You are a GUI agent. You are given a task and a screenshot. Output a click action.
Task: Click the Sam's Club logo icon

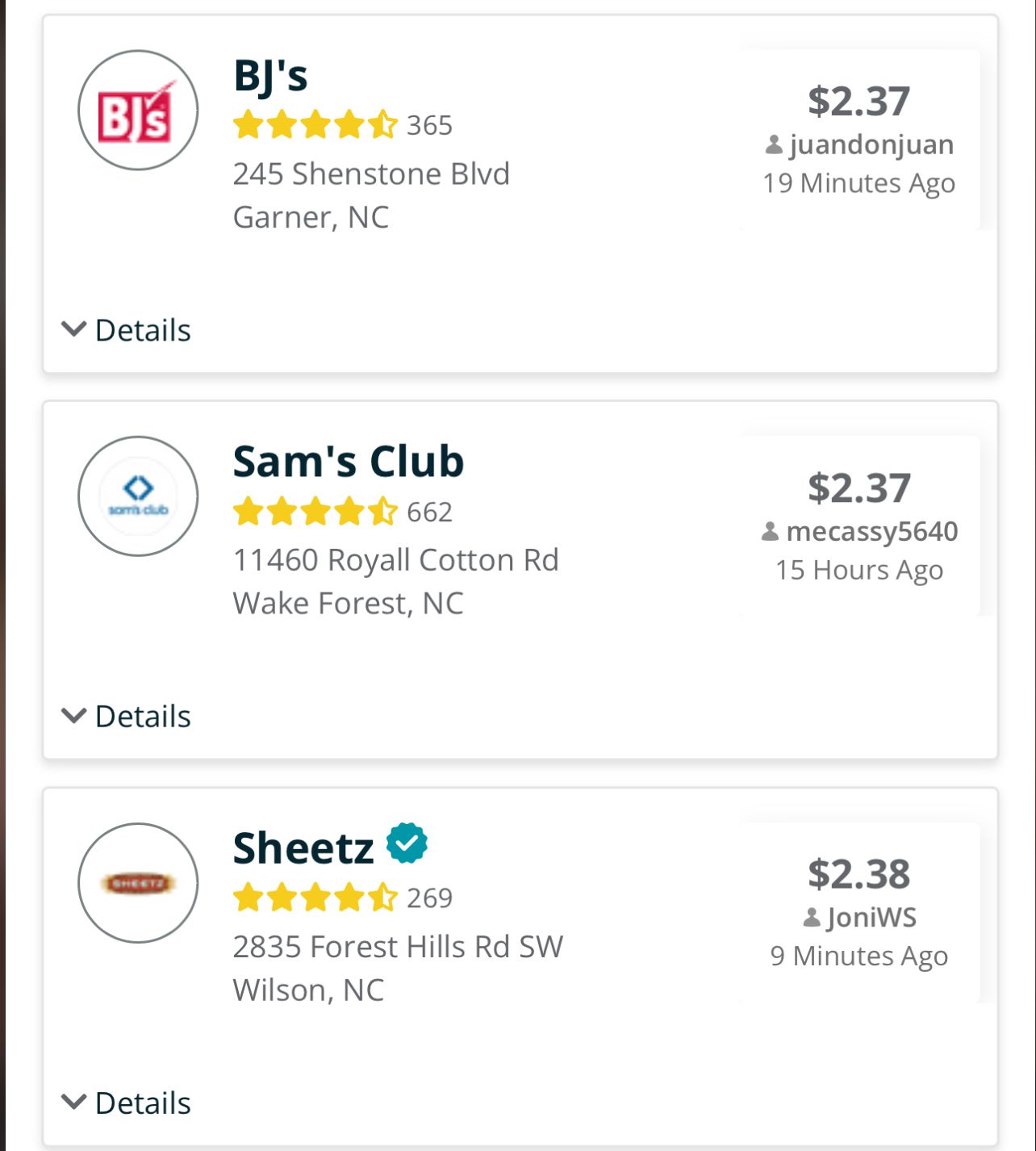coord(138,496)
